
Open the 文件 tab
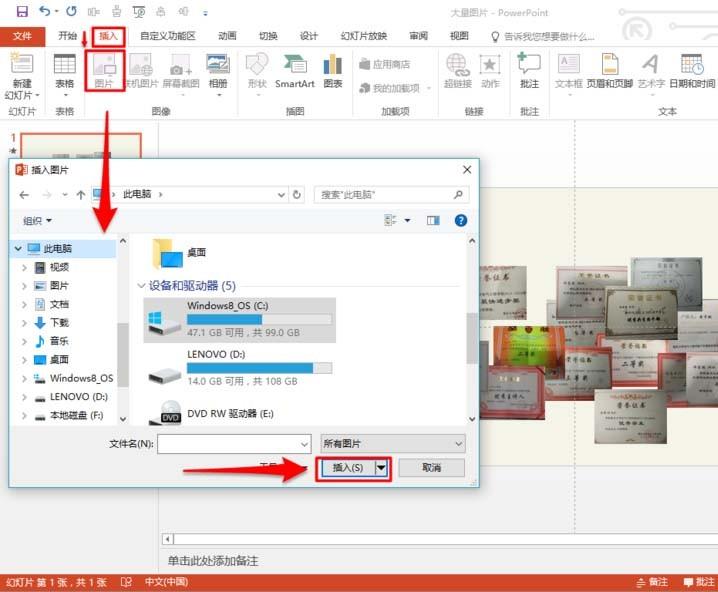22,36
